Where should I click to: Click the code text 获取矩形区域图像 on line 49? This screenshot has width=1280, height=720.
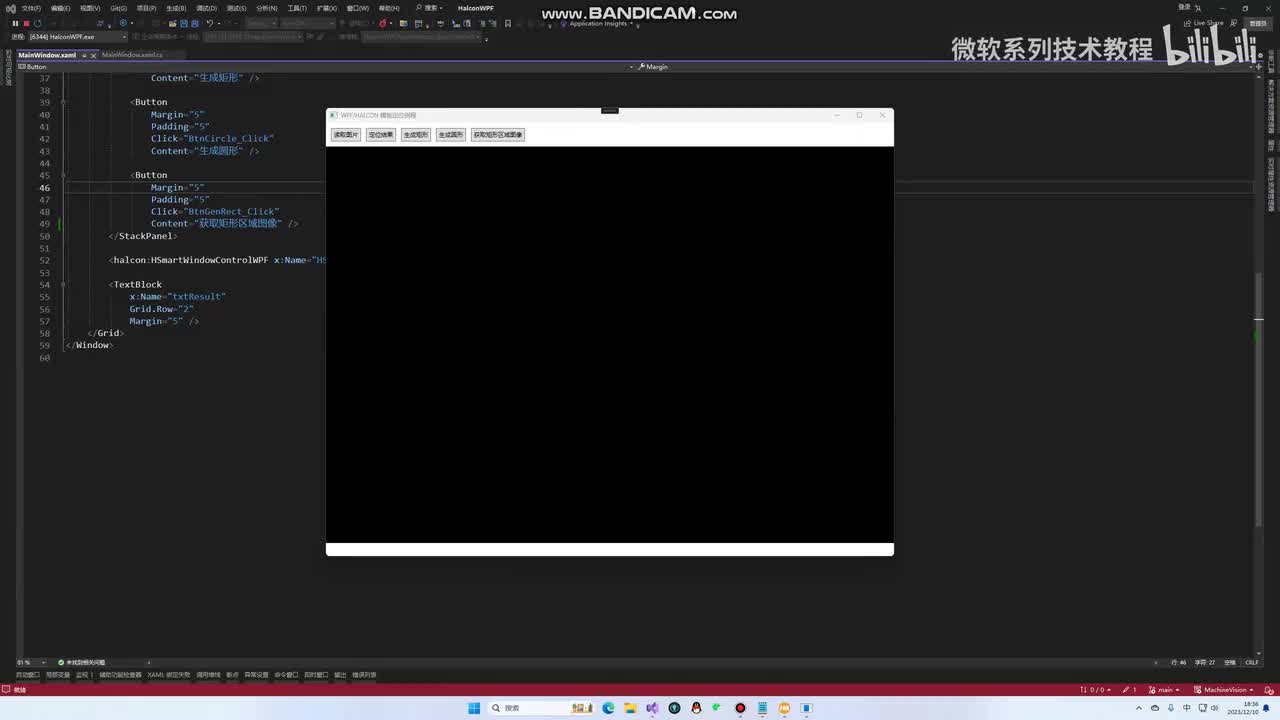(240, 224)
